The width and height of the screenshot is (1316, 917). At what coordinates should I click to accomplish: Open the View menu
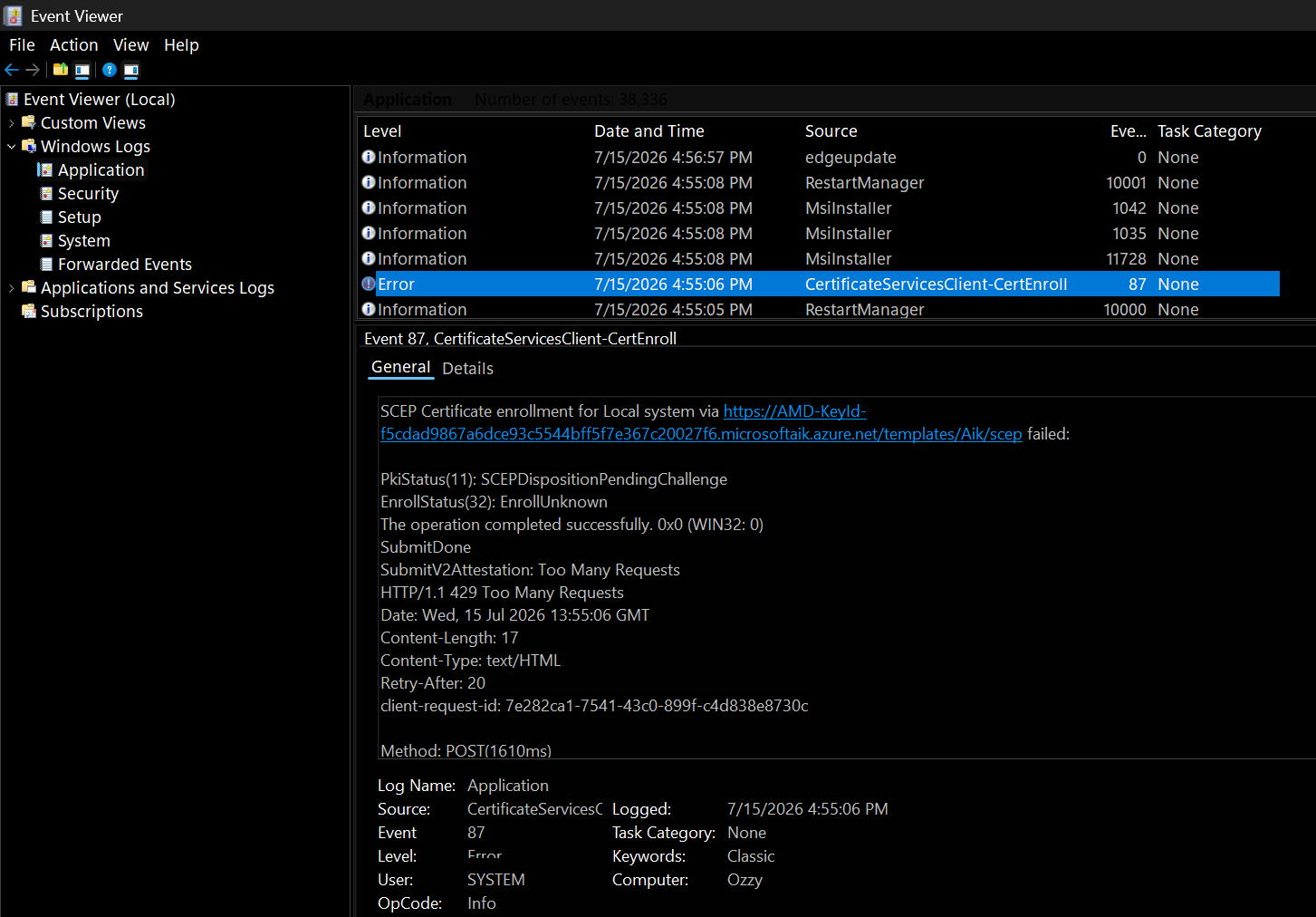tap(130, 44)
